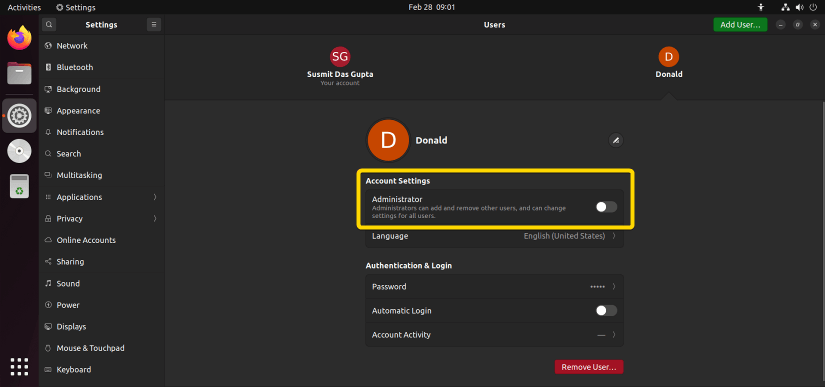Expand the Applications section
The image size is (825, 387).
102,197
